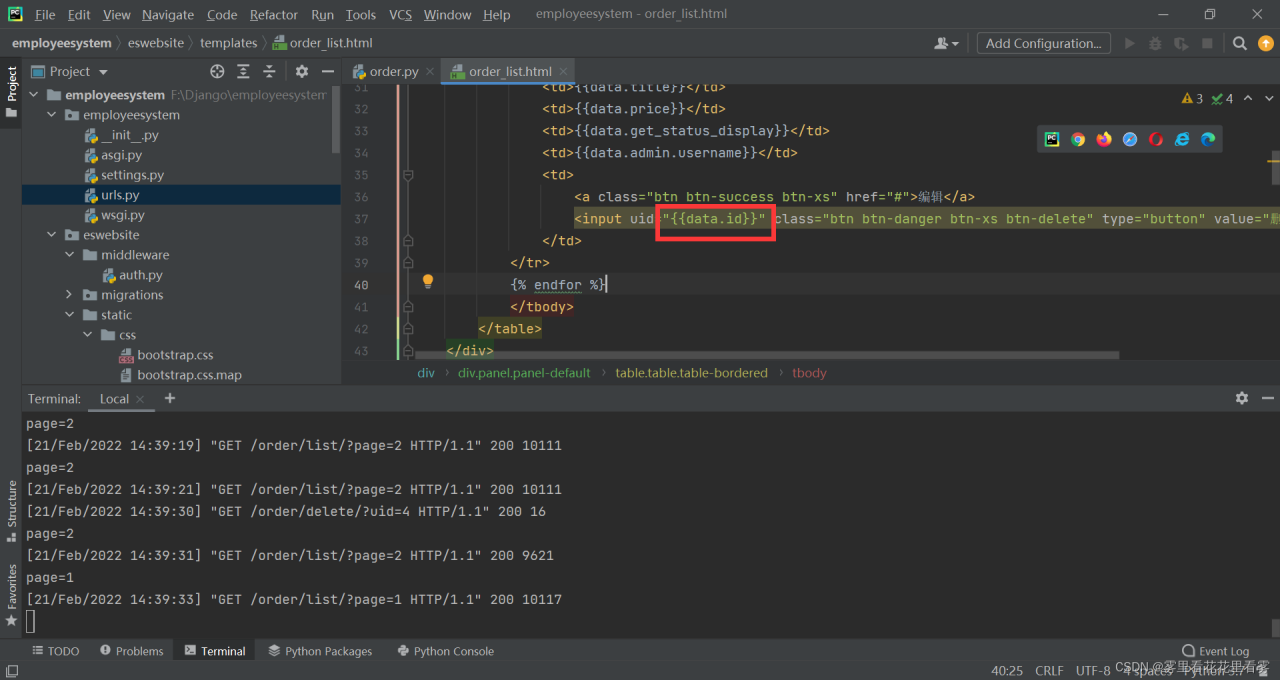Image resolution: width=1280 pixels, height=680 pixels.
Task: Collapse the root employeesystem project node arrow
Action: click(x=34, y=95)
